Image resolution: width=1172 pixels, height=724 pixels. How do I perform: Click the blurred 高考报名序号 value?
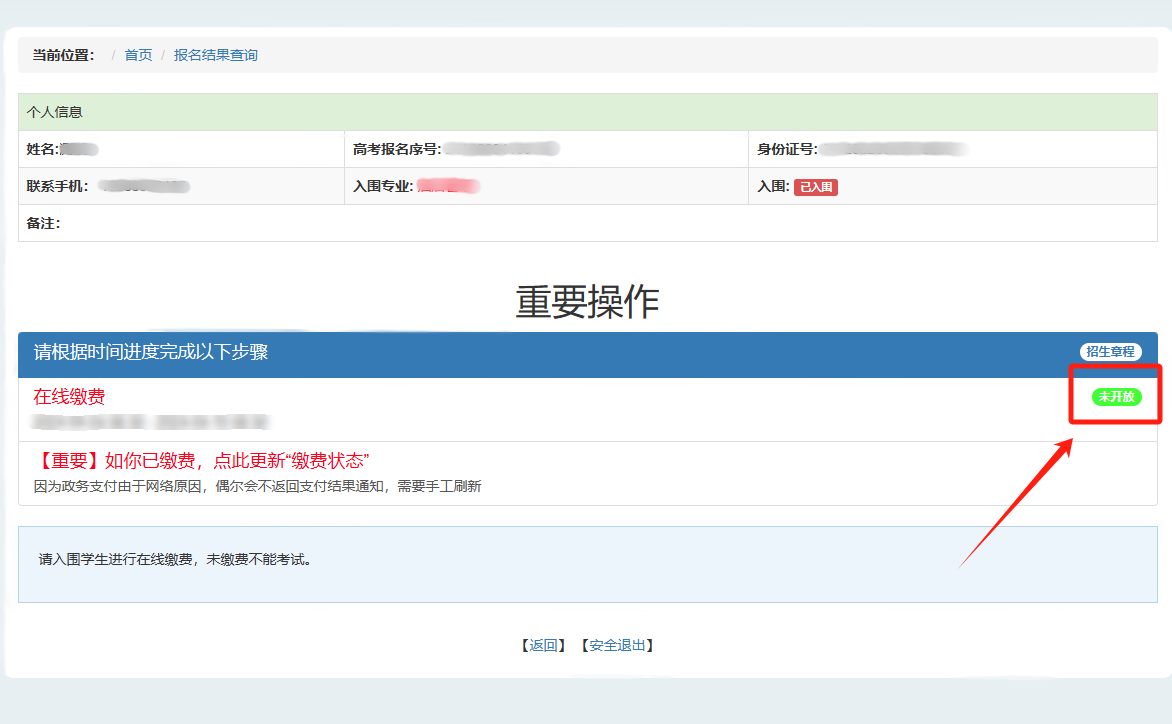(501, 150)
